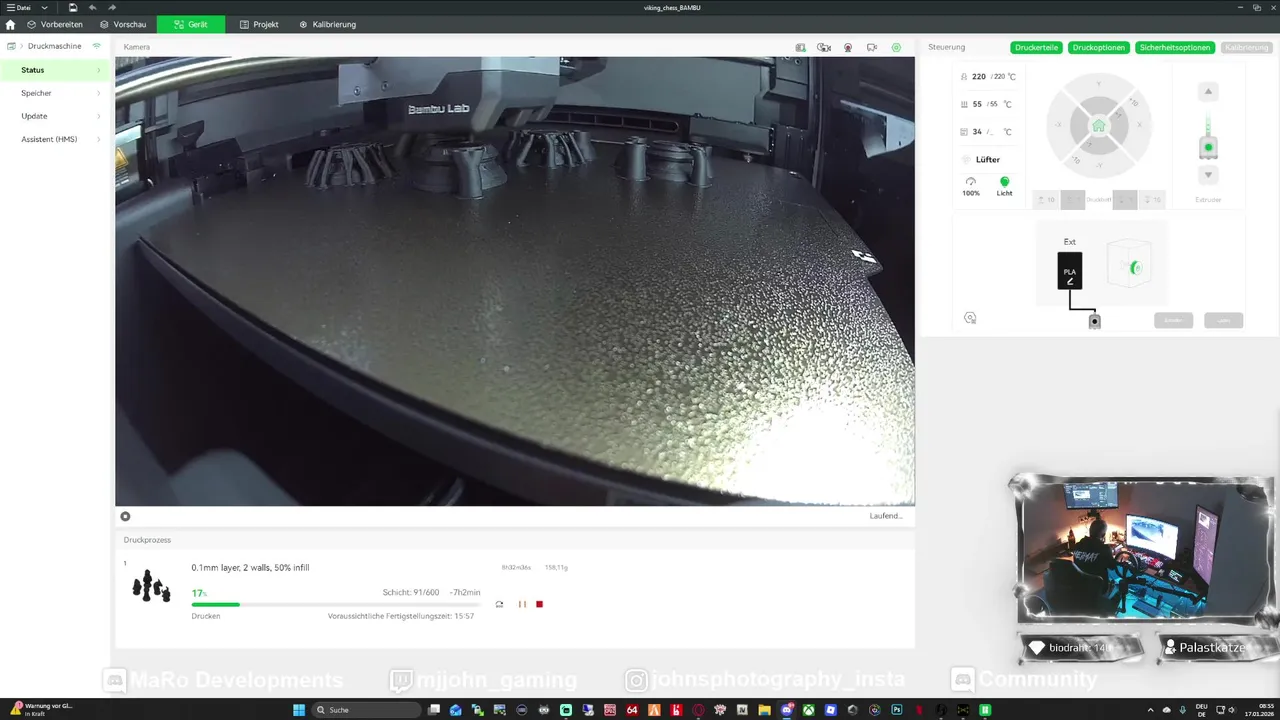
Task: Click the greyed Entladen button
Action: [x=1173, y=320]
